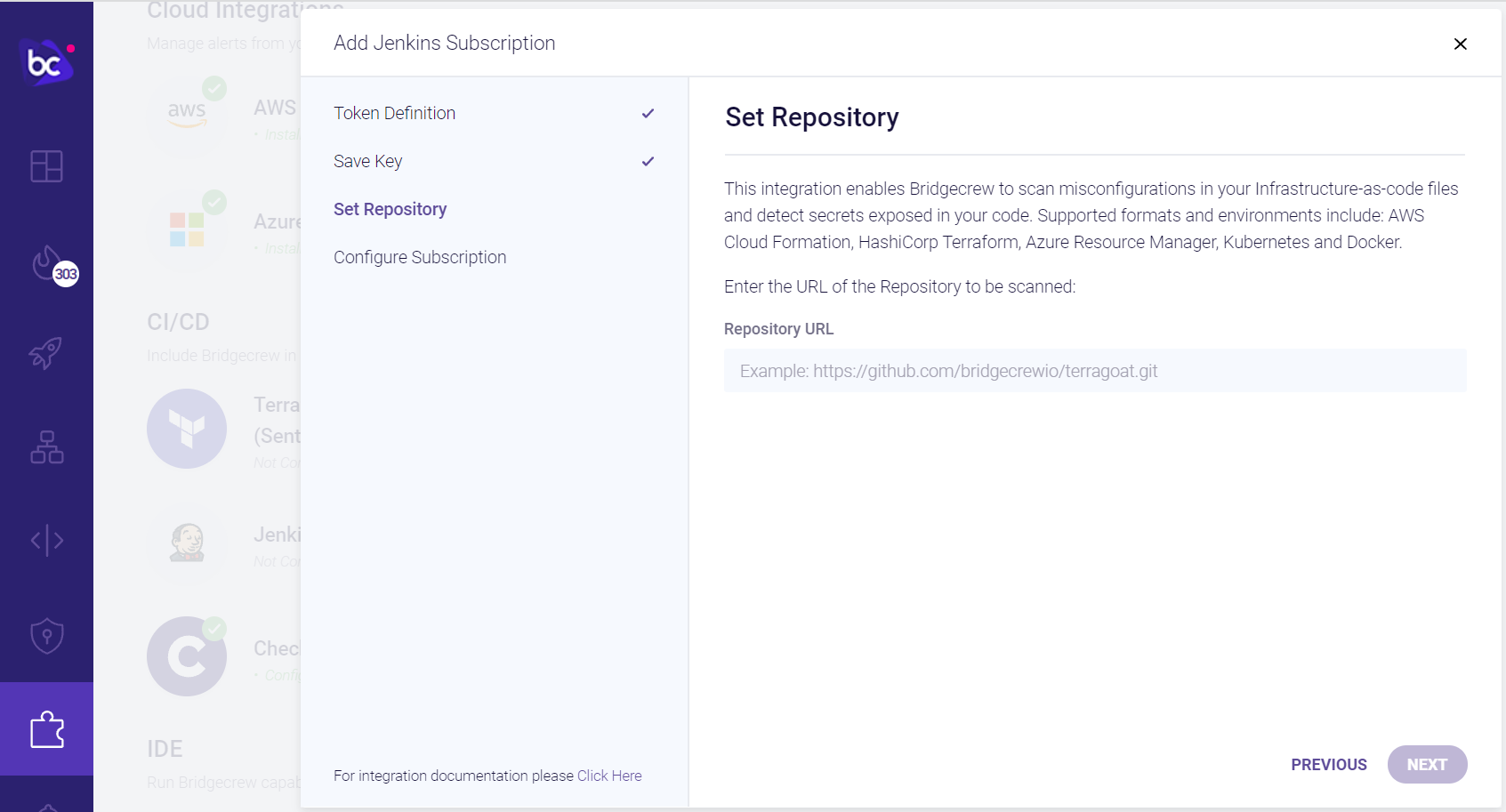
Task: Close the Add Jenkins Subscription dialog
Action: pyautogui.click(x=1460, y=44)
